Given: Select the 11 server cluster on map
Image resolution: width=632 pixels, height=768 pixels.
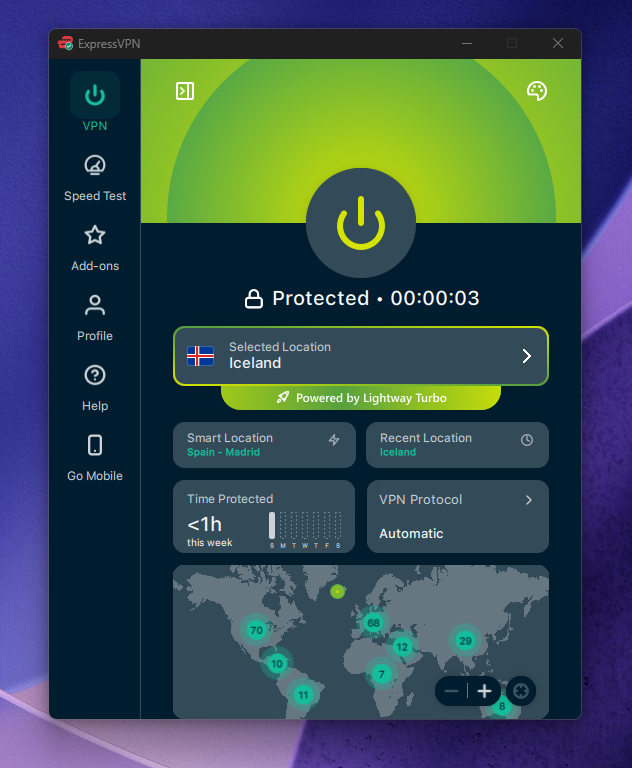Looking at the screenshot, I should [303, 695].
